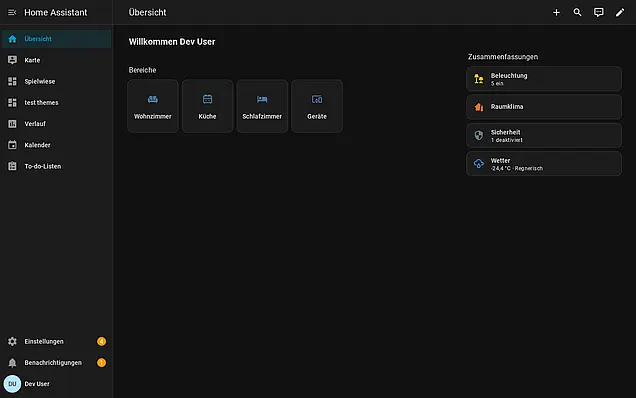Click the '5 ein' status text
Viewport: 636px width, 398px height.
(497, 84)
